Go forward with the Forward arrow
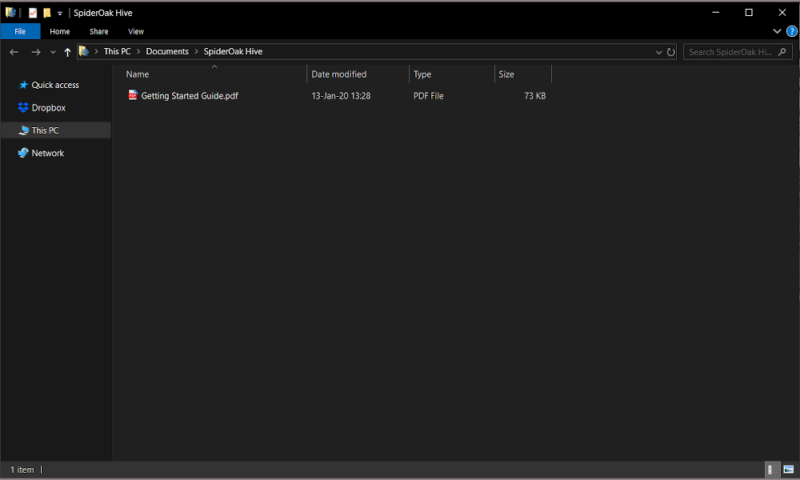This screenshot has width=800, height=480. pyautogui.click(x=36, y=52)
